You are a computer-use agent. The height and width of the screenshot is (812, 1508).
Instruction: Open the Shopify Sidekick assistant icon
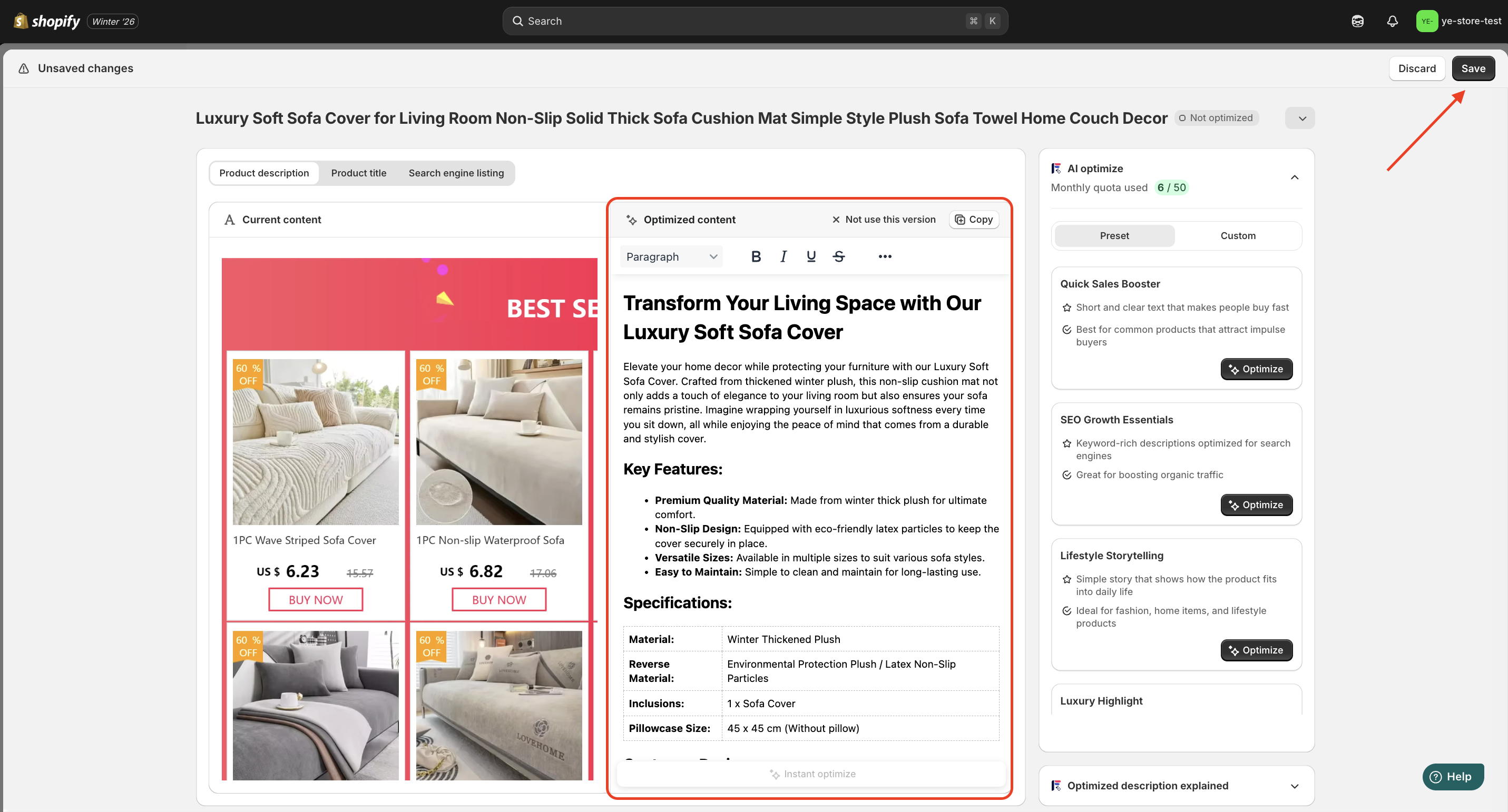1357,21
